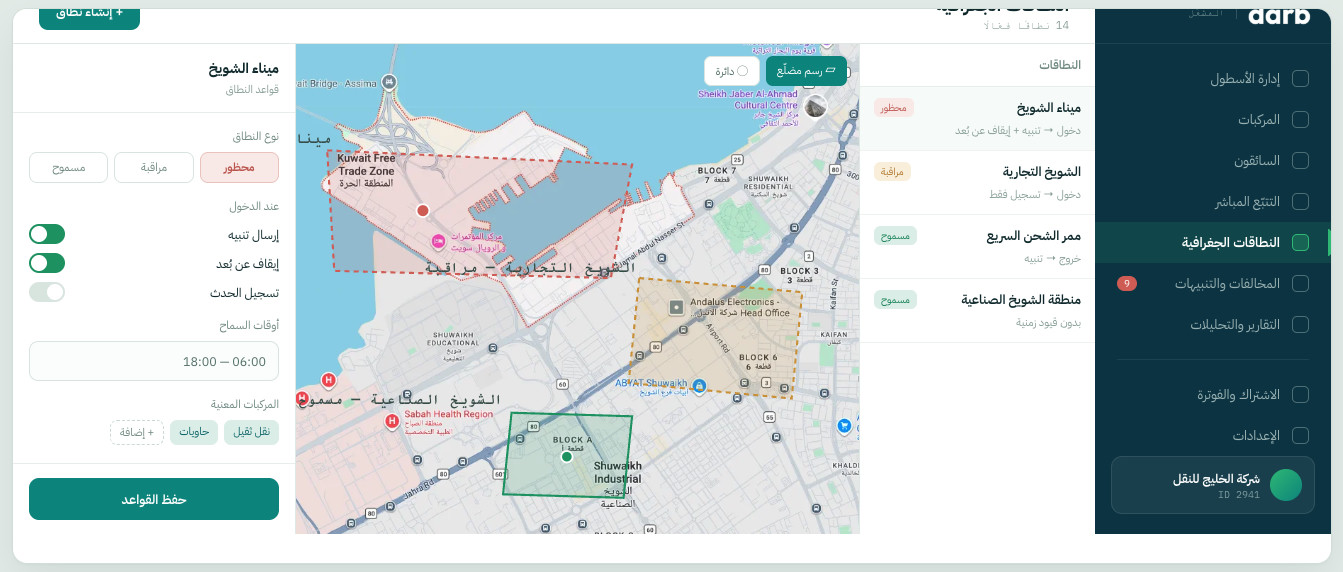Click the حاويات vehicle chip

(x=194, y=432)
